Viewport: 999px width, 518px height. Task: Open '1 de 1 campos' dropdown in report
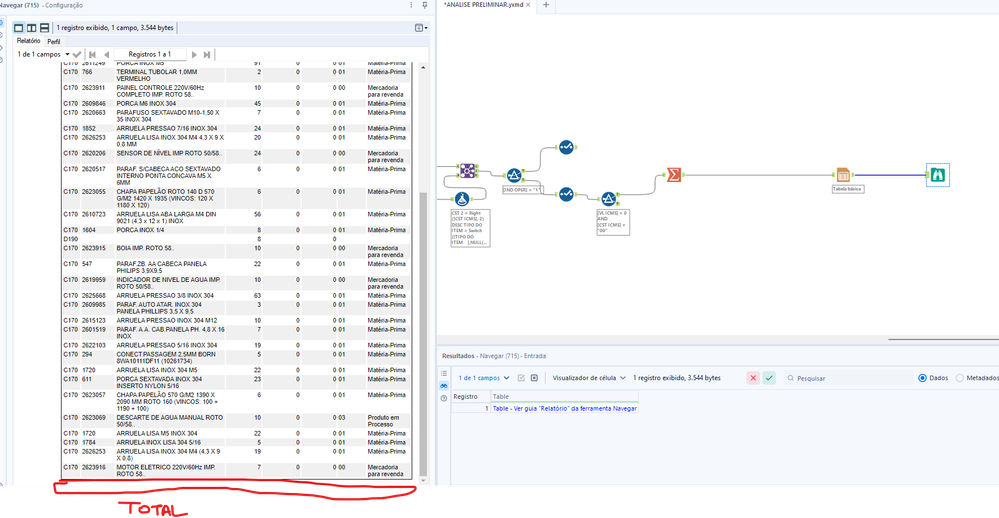point(43,55)
